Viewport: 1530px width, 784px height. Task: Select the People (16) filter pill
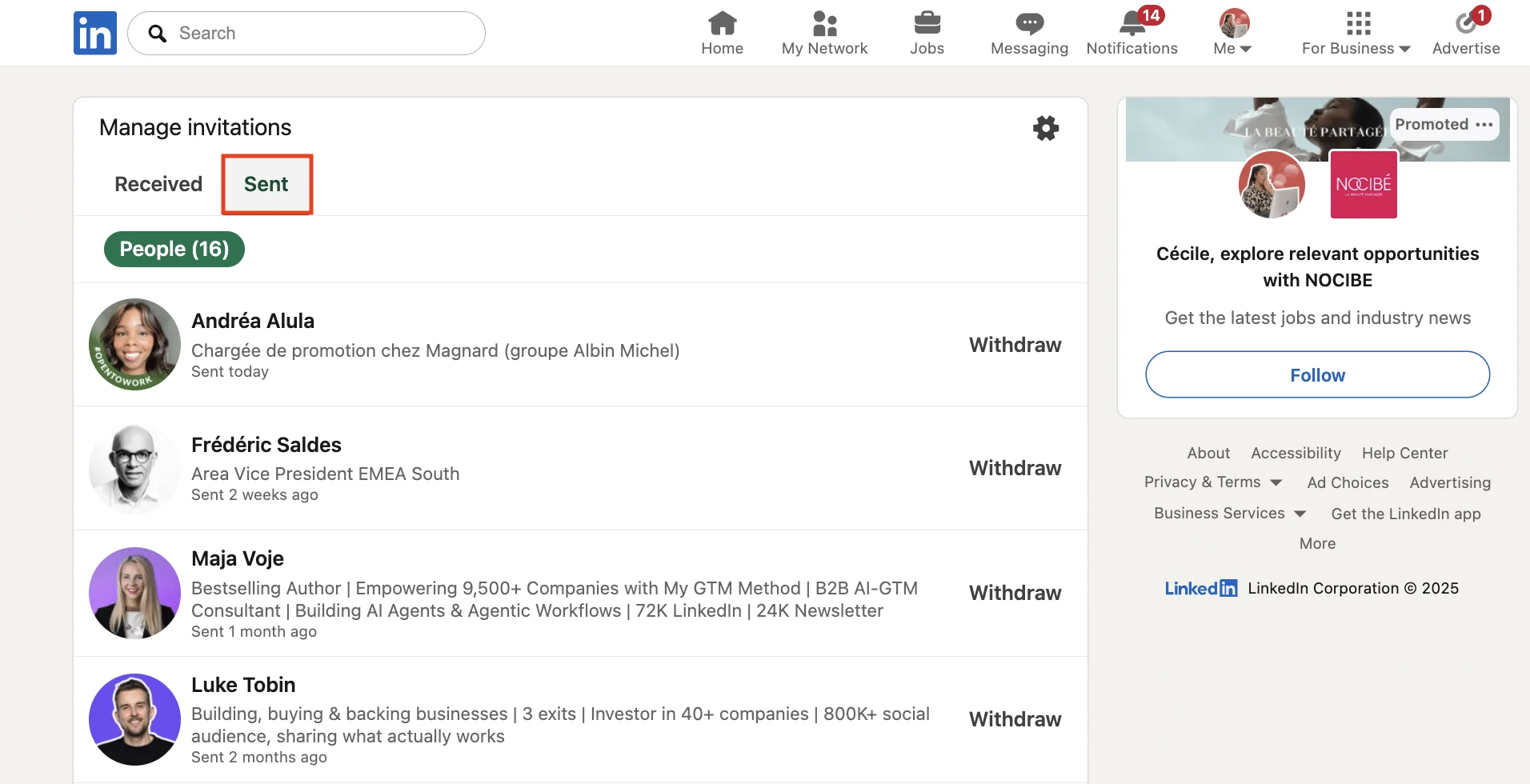[174, 249]
